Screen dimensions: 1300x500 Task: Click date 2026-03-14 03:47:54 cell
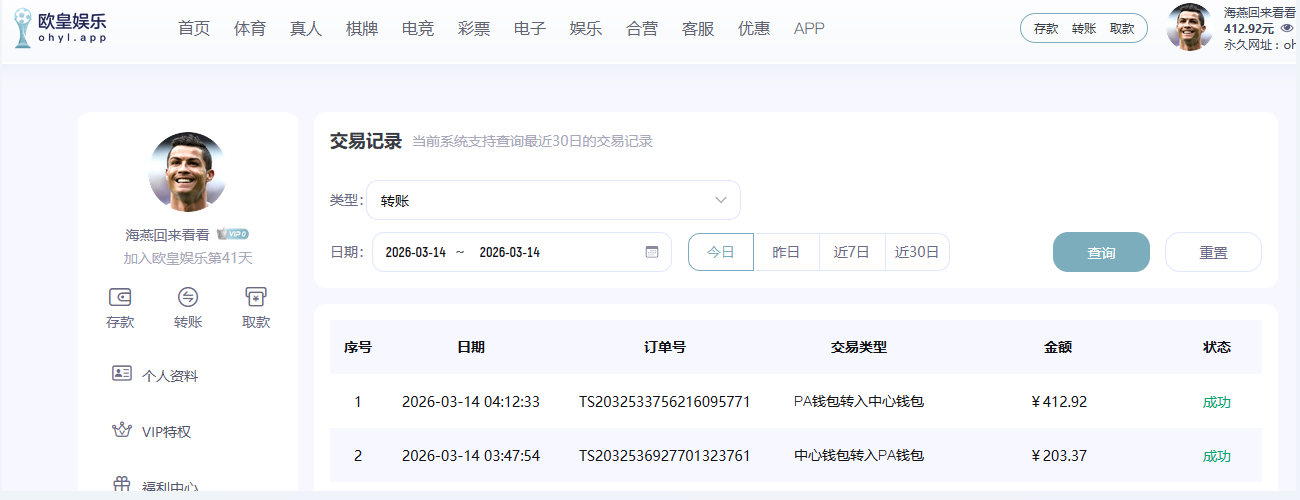(471, 456)
